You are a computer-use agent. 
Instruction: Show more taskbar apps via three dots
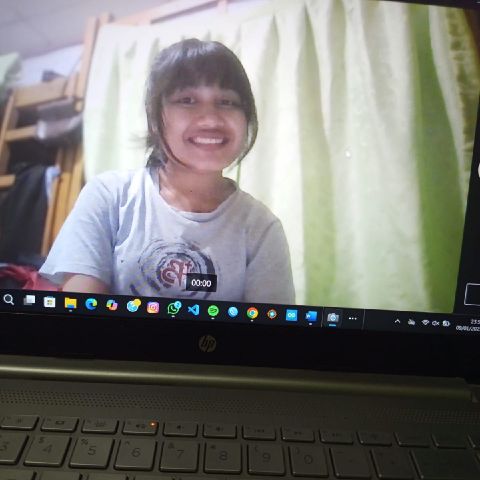353,318
